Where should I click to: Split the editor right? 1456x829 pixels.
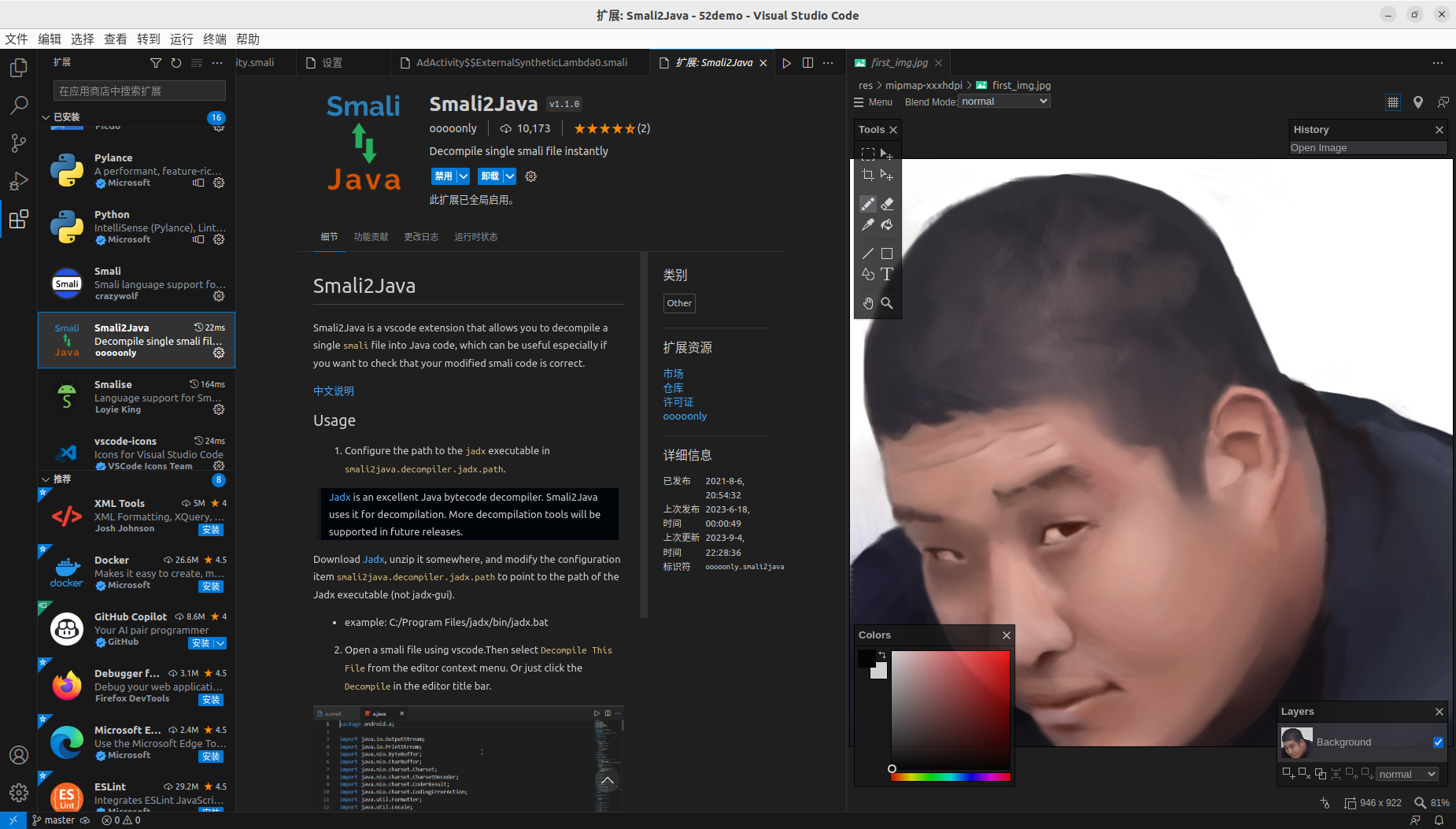coord(807,63)
